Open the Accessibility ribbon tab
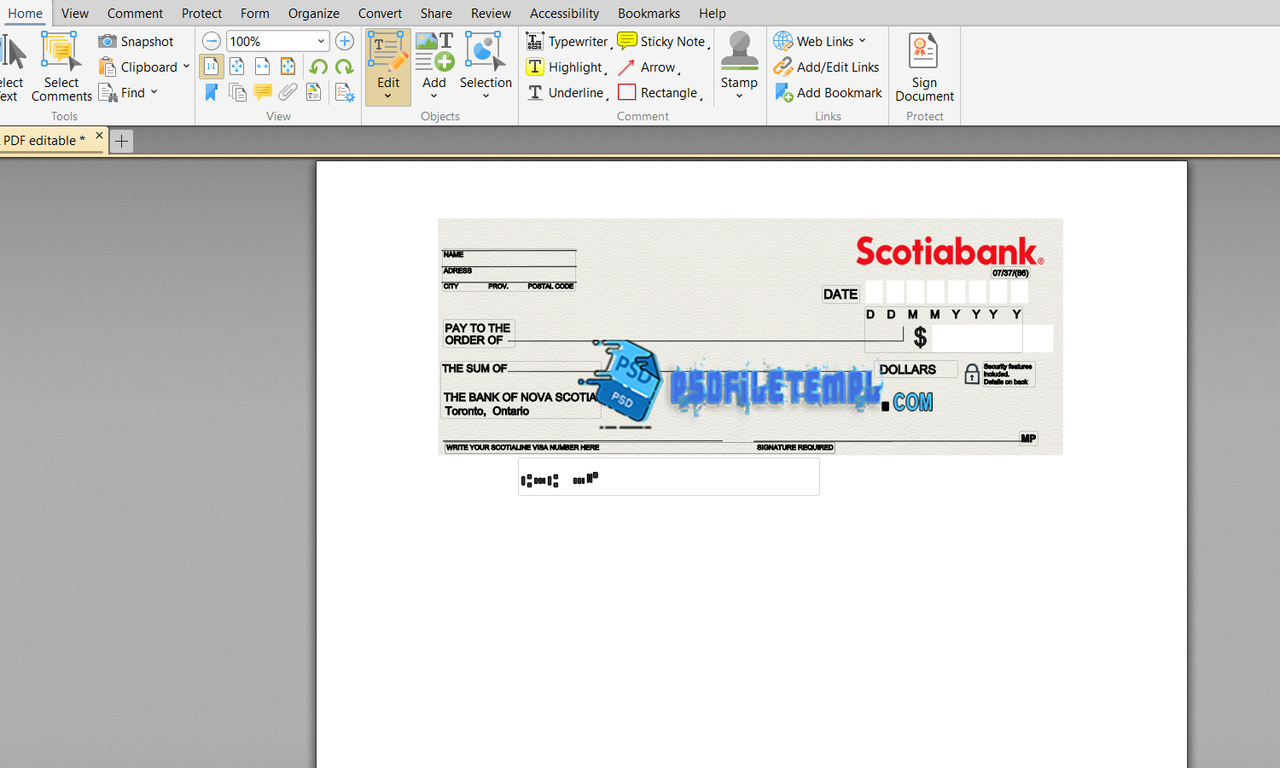Image resolution: width=1280 pixels, height=768 pixels. pyautogui.click(x=565, y=13)
